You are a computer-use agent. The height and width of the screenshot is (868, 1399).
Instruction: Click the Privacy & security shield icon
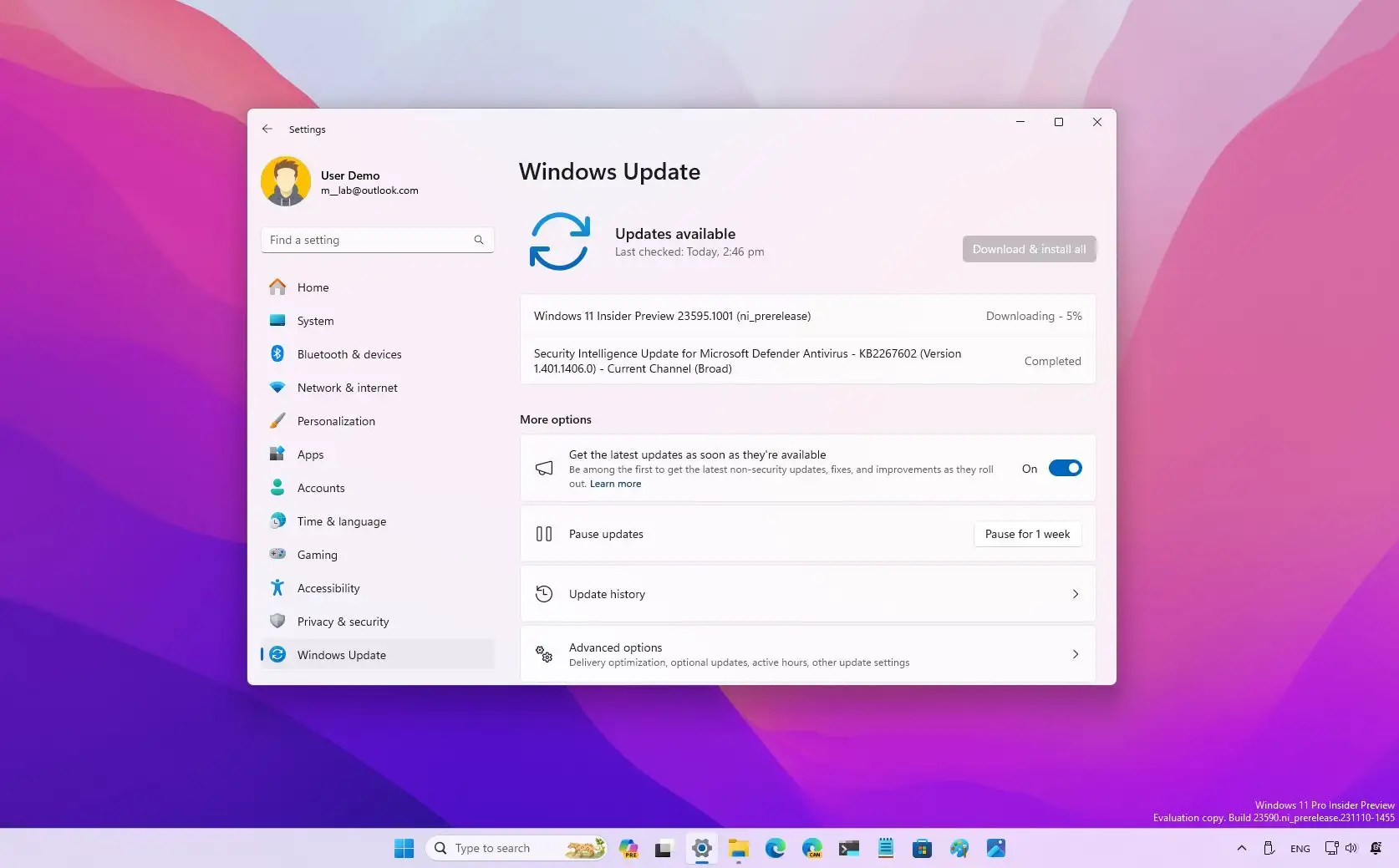[x=278, y=622]
